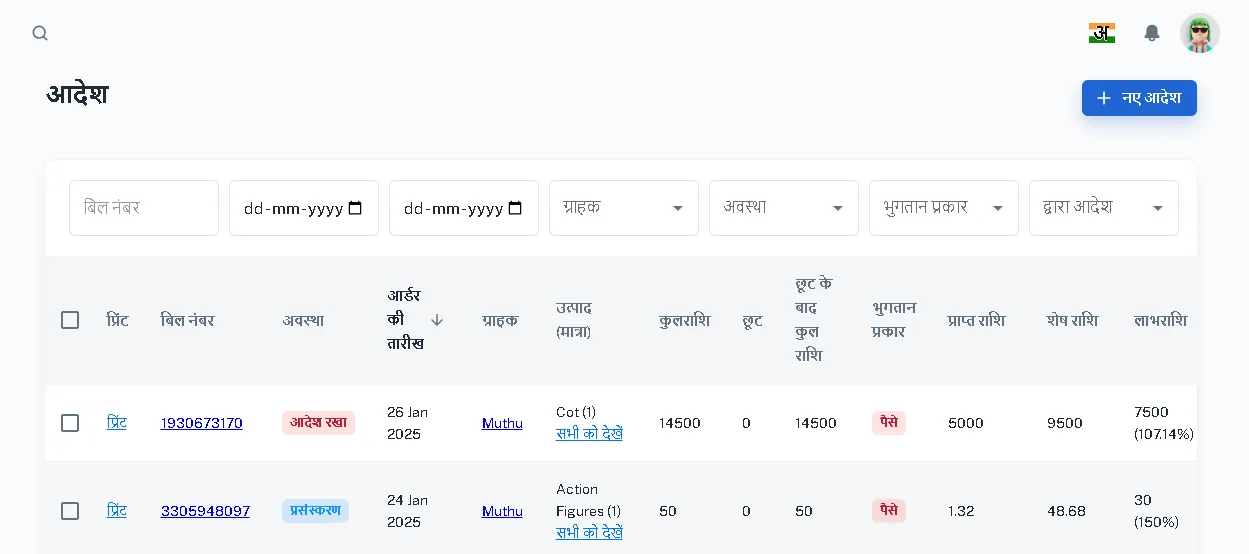Expand the द्वारा आदेश filter dropdown
1249x554 pixels.
tap(1104, 208)
